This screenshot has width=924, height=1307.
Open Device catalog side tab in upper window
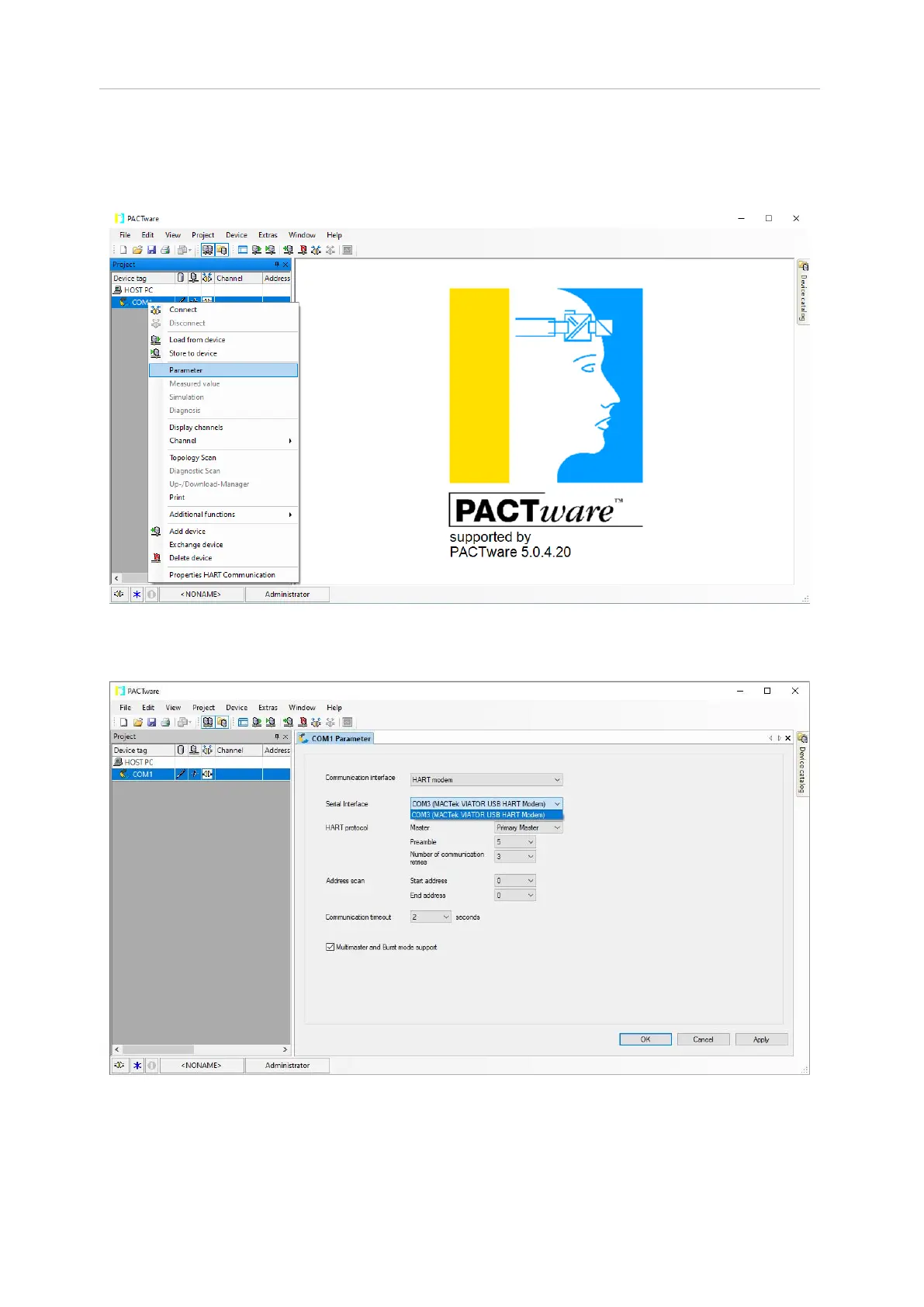(803, 292)
